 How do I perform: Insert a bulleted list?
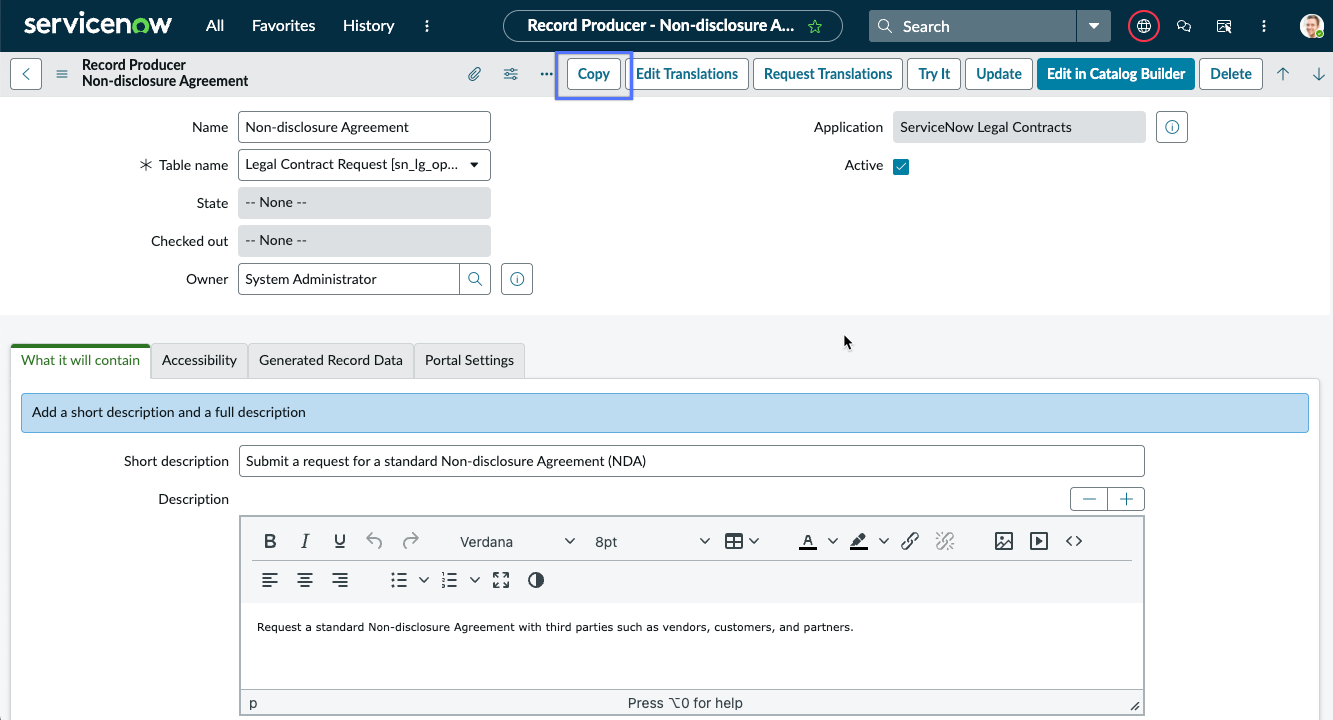coord(399,580)
